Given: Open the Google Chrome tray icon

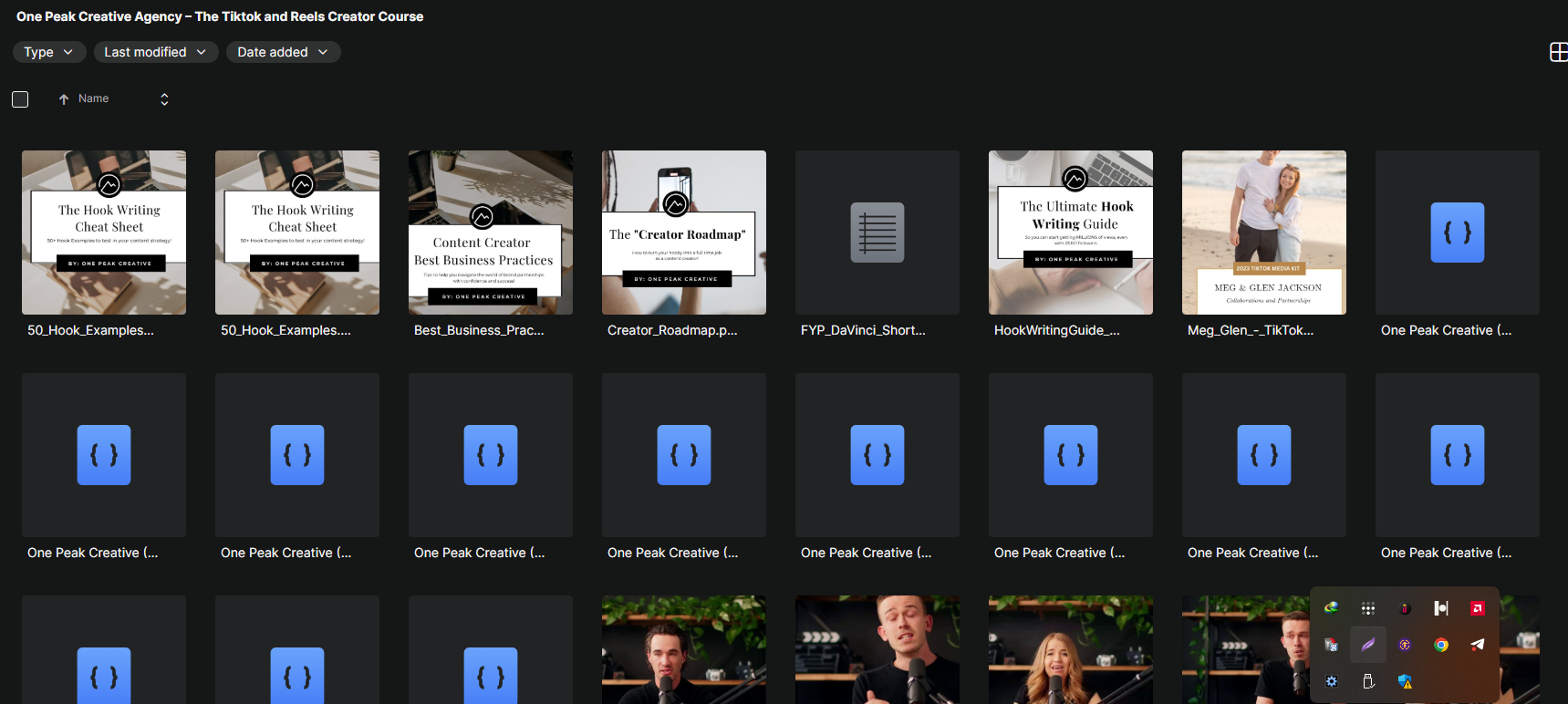Looking at the screenshot, I should point(1441,645).
